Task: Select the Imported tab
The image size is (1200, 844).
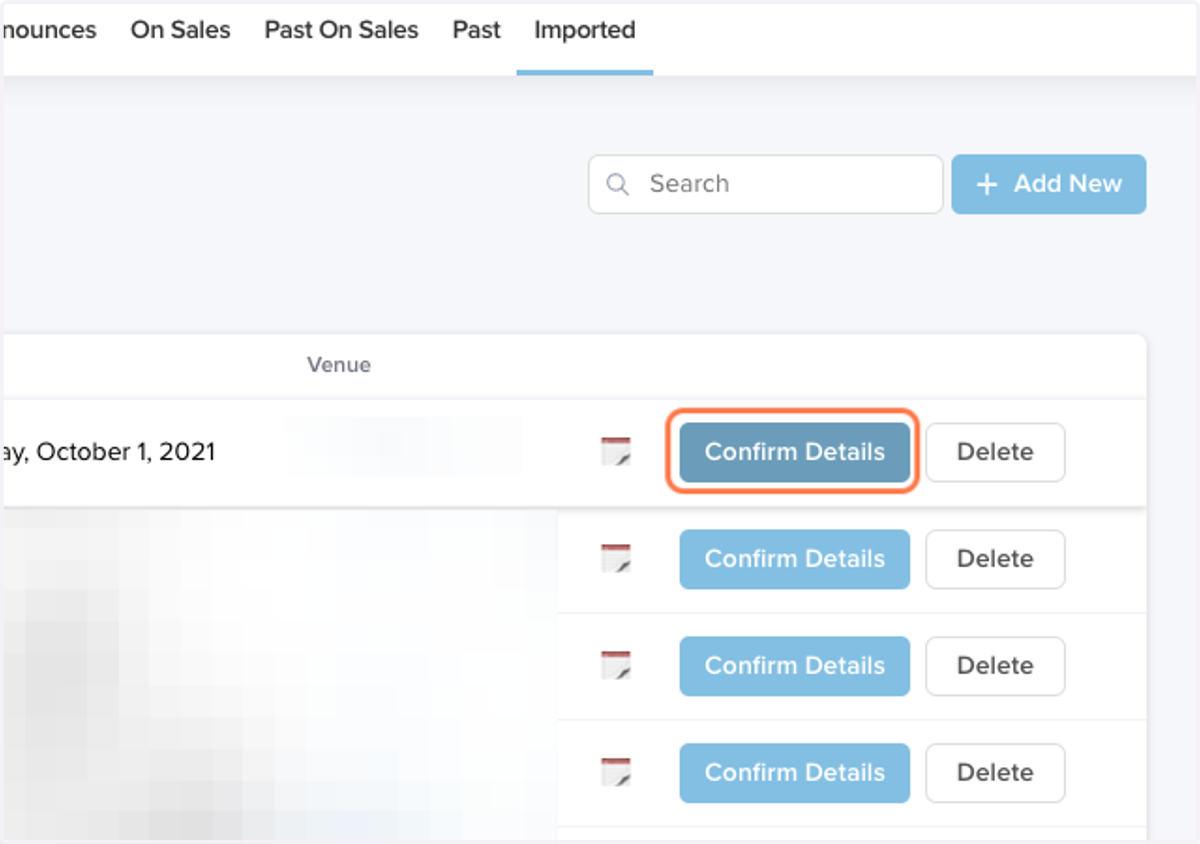Action: (585, 30)
